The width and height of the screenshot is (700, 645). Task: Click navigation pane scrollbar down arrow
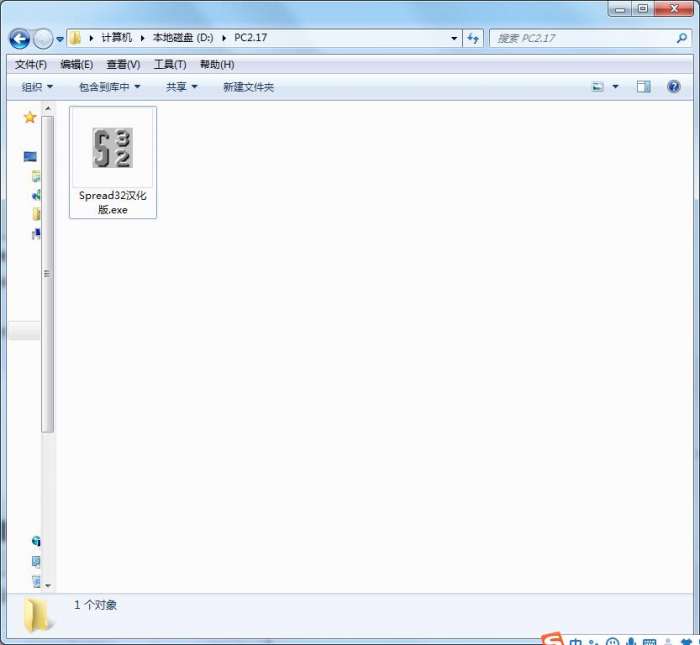pyautogui.click(x=48, y=585)
